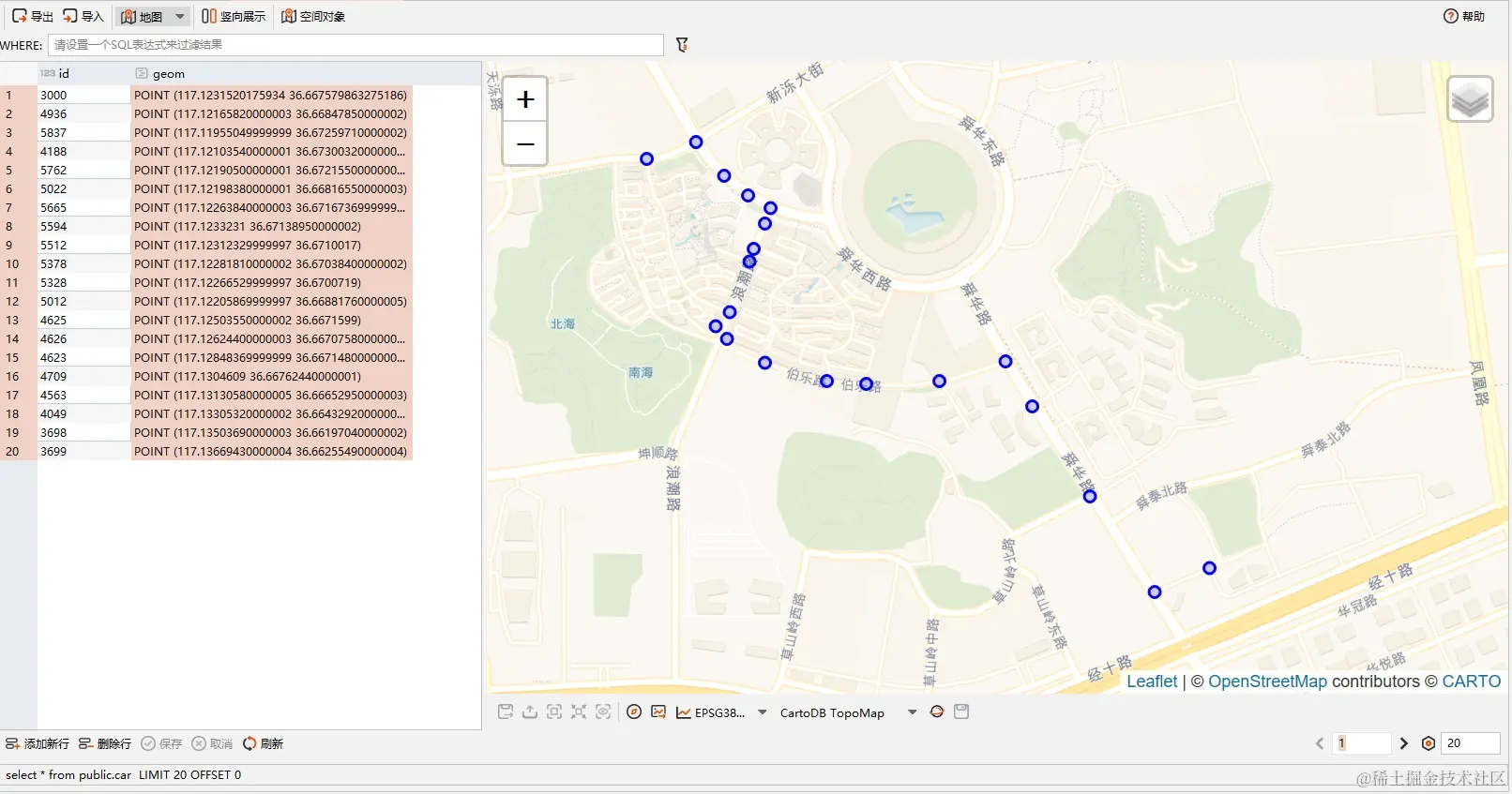Zoom out on the map
Viewport: 1512px width, 794px height.
coord(525,143)
